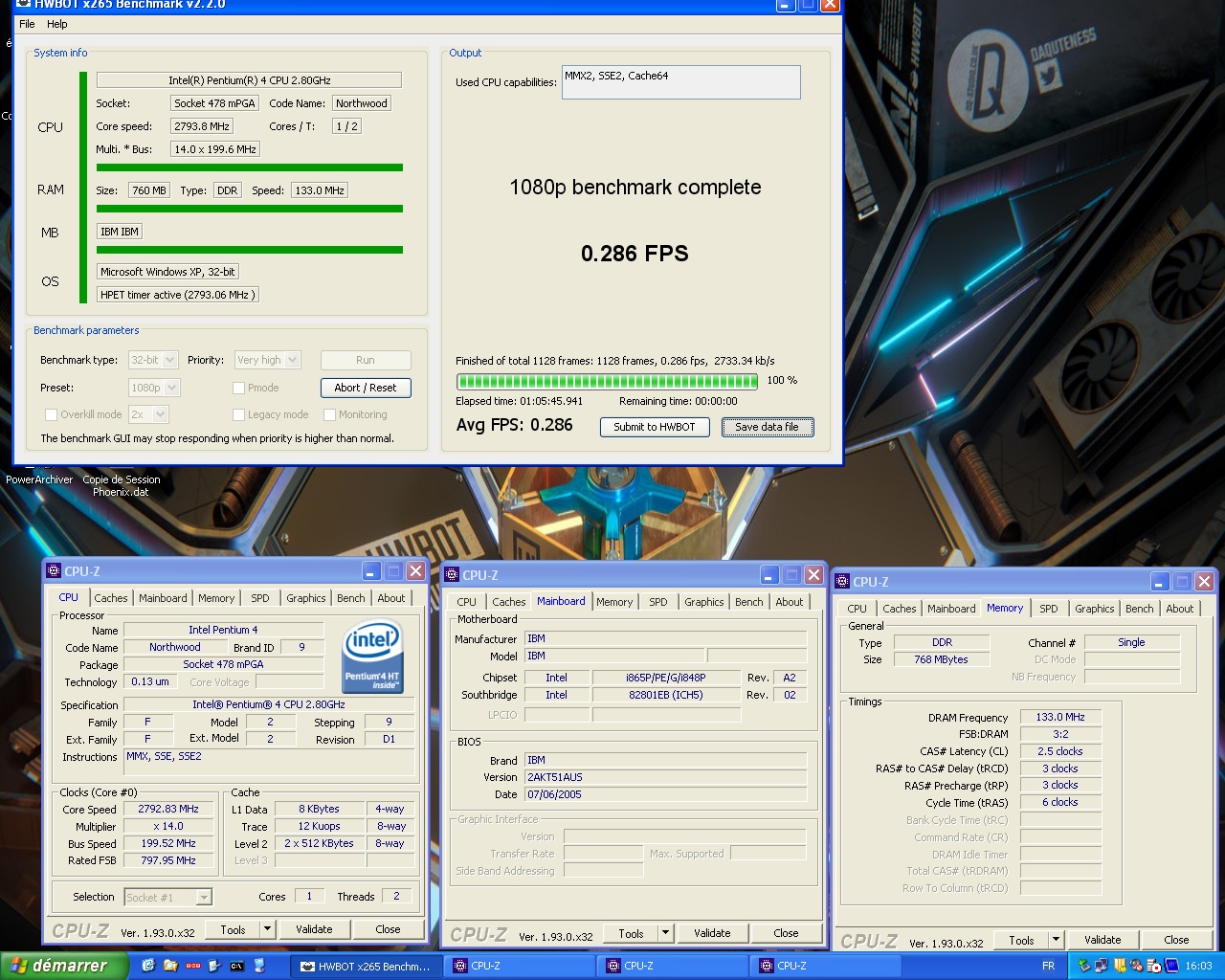Click the HPET timer active field
Screen dimensions: 1225x980
pos(178,295)
